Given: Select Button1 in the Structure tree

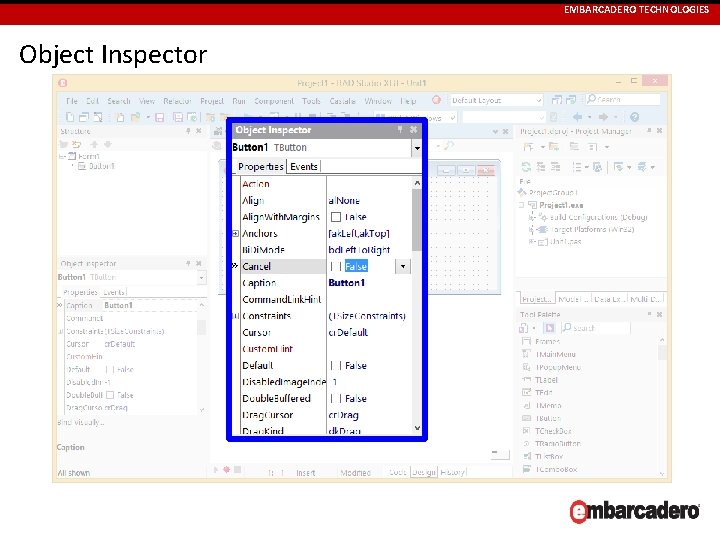Looking at the screenshot, I should [101, 166].
